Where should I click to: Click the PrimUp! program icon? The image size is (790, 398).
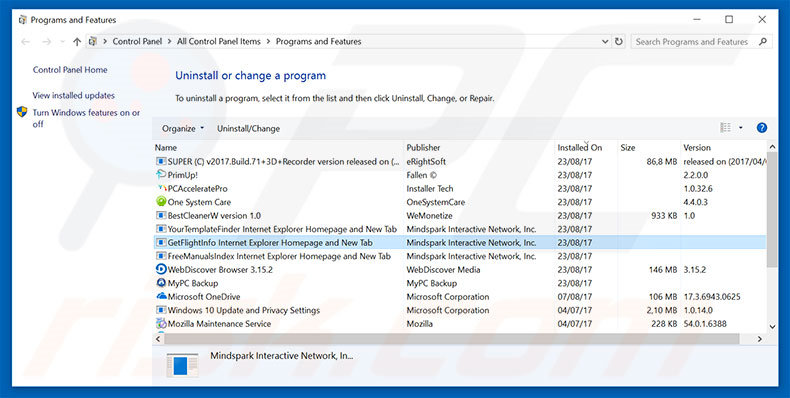point(161,175)
